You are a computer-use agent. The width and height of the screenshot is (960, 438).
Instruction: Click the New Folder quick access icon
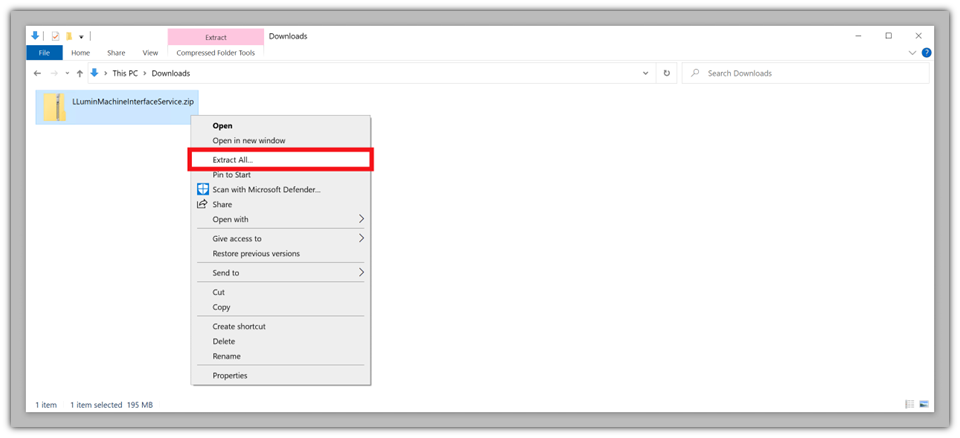point(68,36)
